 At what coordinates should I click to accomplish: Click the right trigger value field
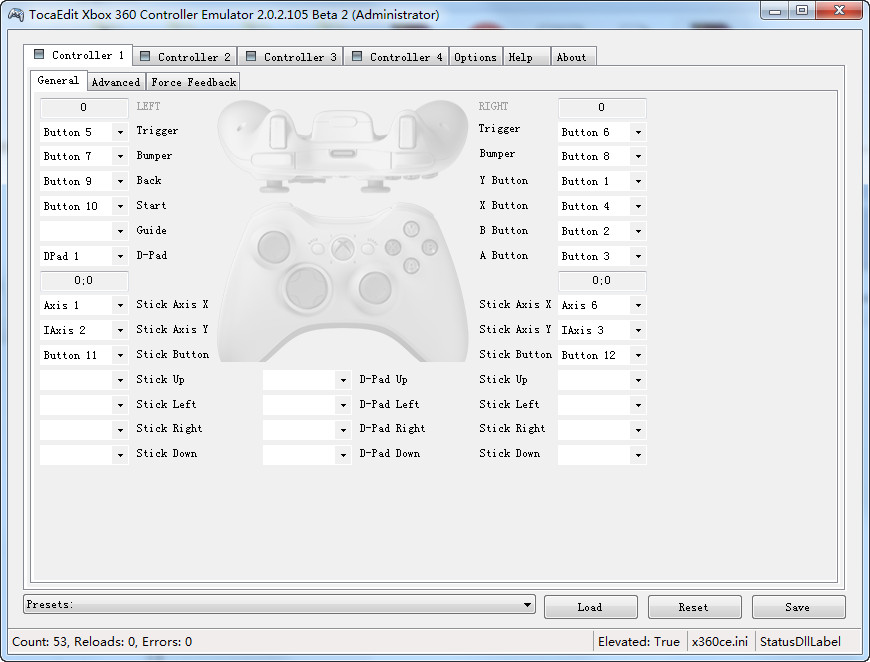point(602,107)
